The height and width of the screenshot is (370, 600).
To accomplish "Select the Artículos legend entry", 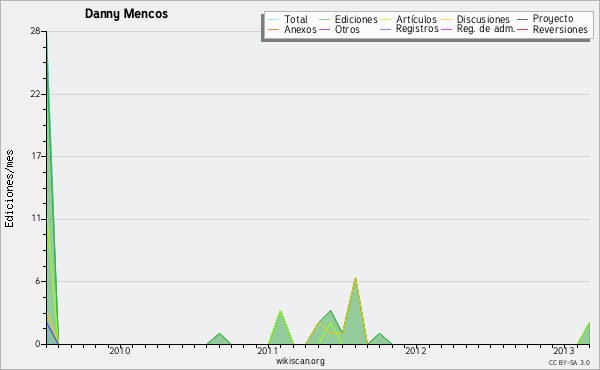I will pos(416,19).
